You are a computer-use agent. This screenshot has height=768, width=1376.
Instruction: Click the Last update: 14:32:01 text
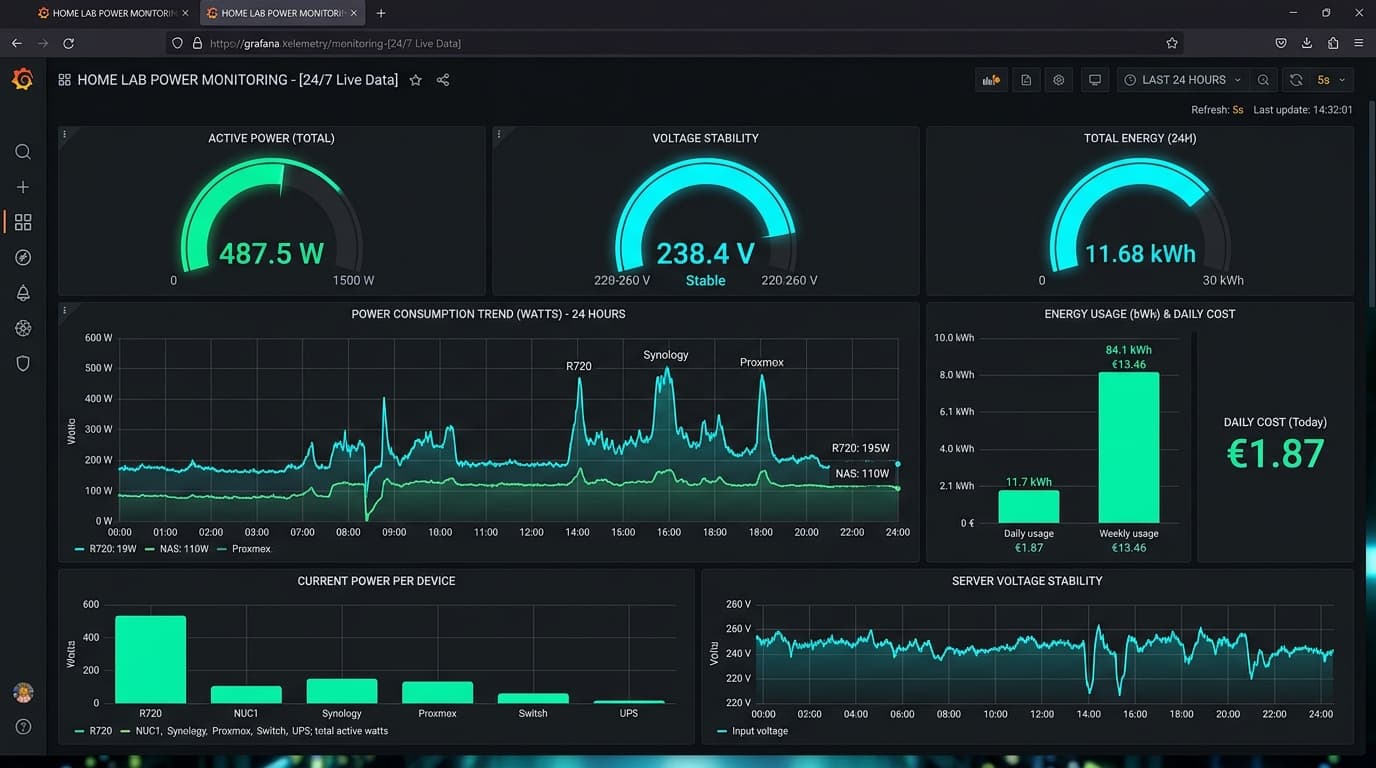point(1303,110)
